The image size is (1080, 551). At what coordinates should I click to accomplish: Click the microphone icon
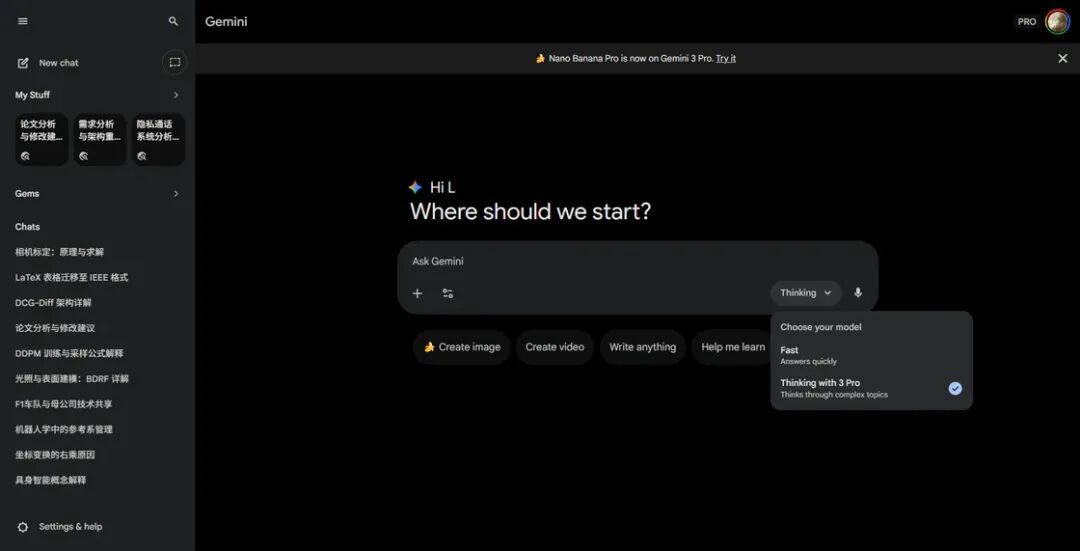click(x=858, y=293)
